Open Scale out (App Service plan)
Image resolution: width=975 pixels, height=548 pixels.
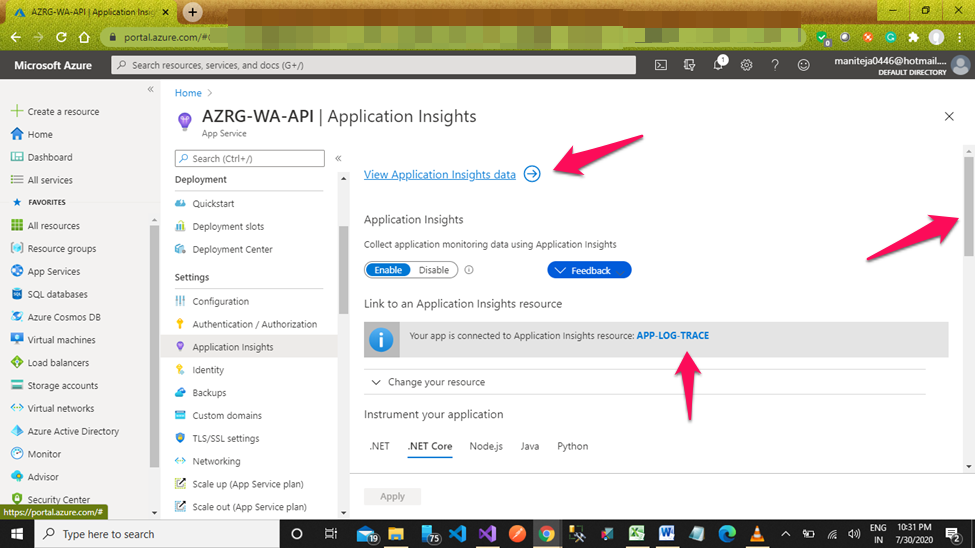tap(249, 507)
